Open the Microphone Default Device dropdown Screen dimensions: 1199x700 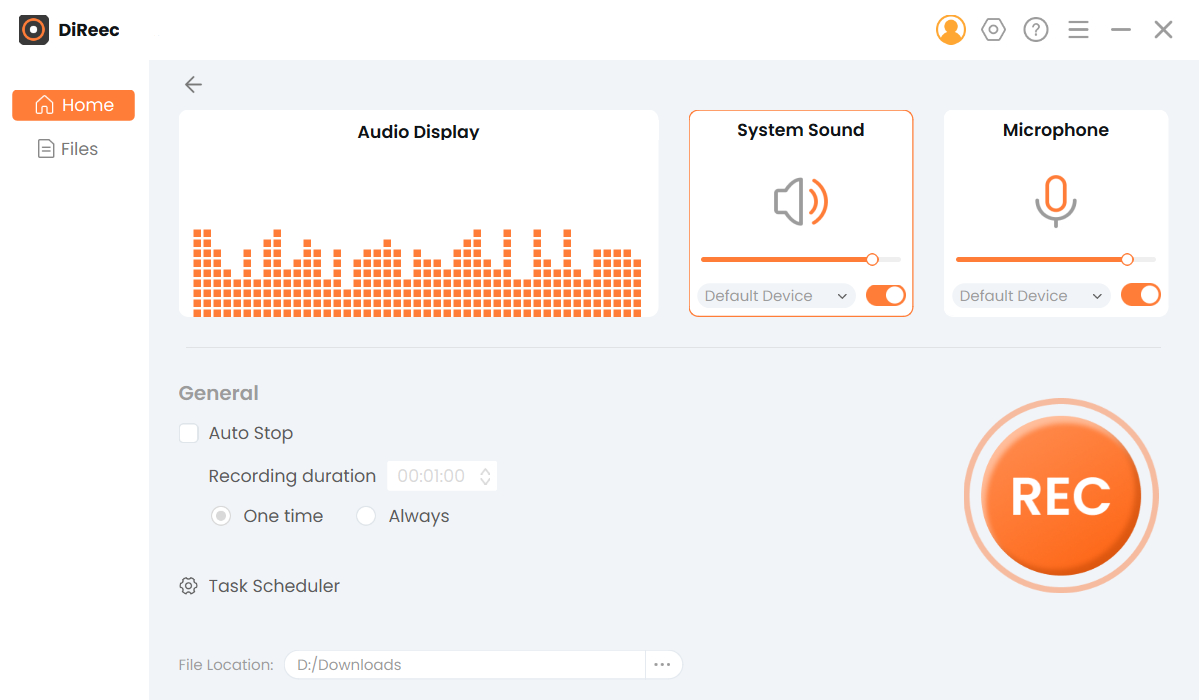pyautogui.click(x=1028, y=295)
